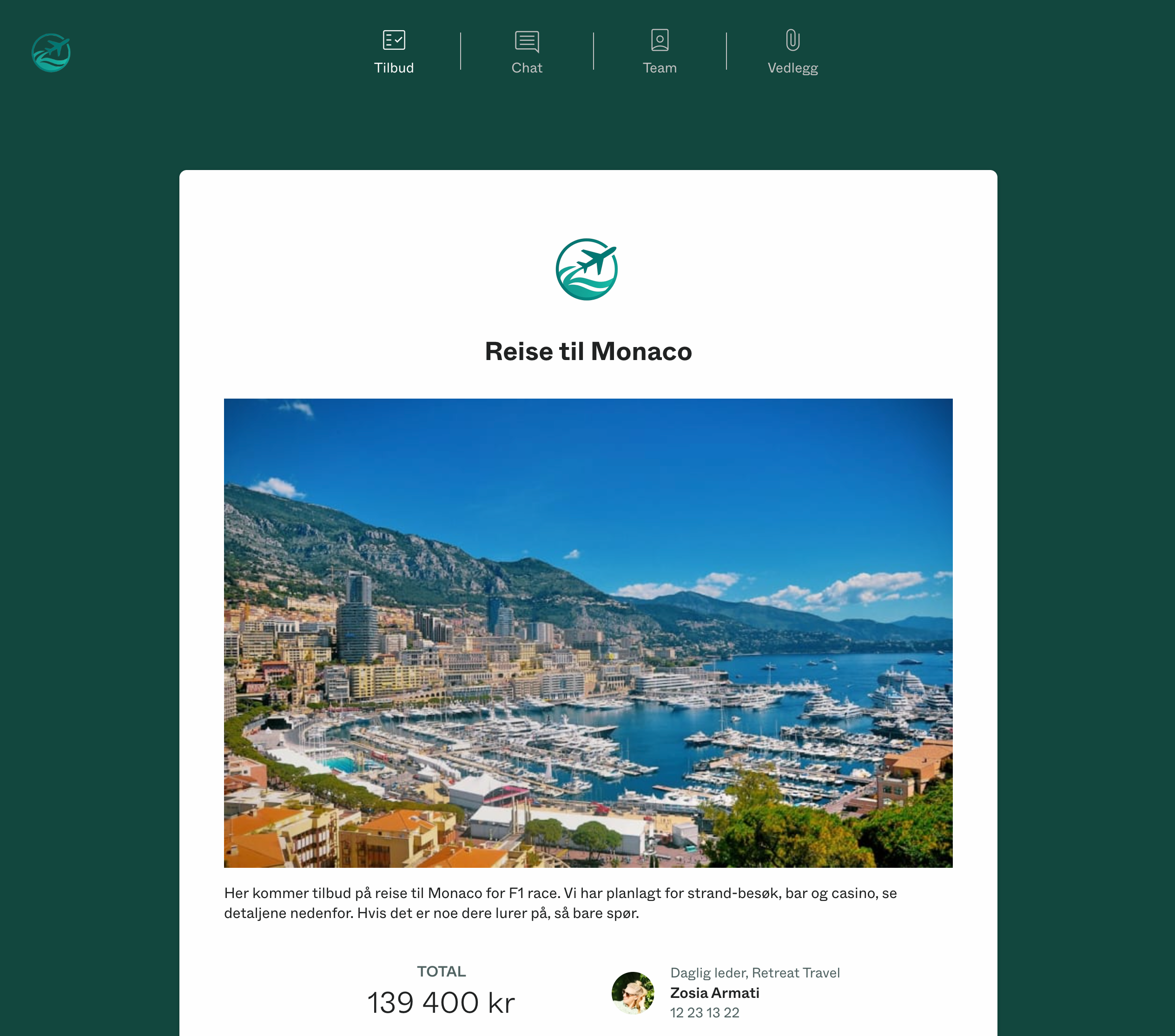Click the 139 400 kr total amount
1175x1036 pixels.
[x=441, y=1003]
